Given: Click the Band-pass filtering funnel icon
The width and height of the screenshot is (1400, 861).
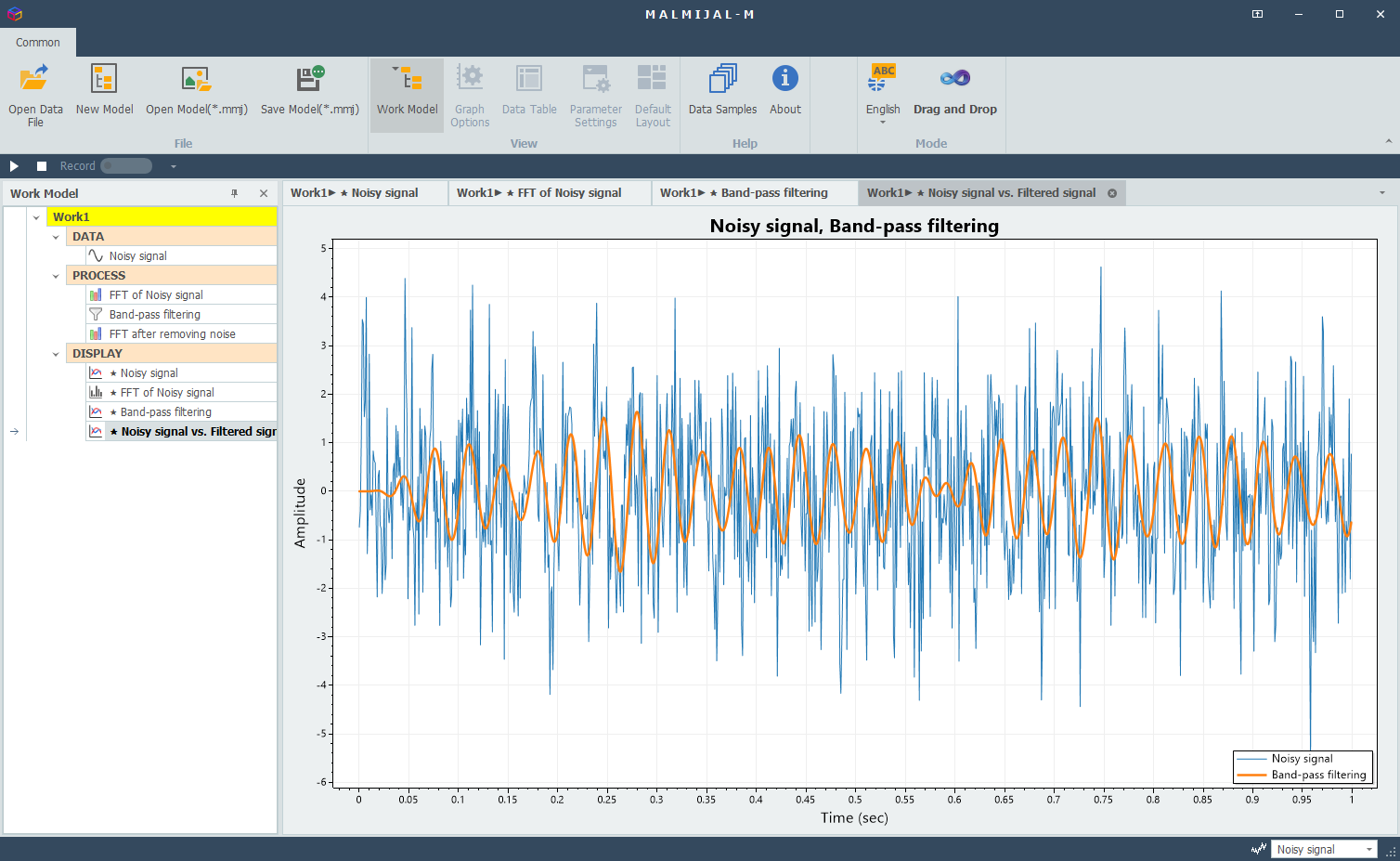Looking at the screenshot, I should 96,315.
